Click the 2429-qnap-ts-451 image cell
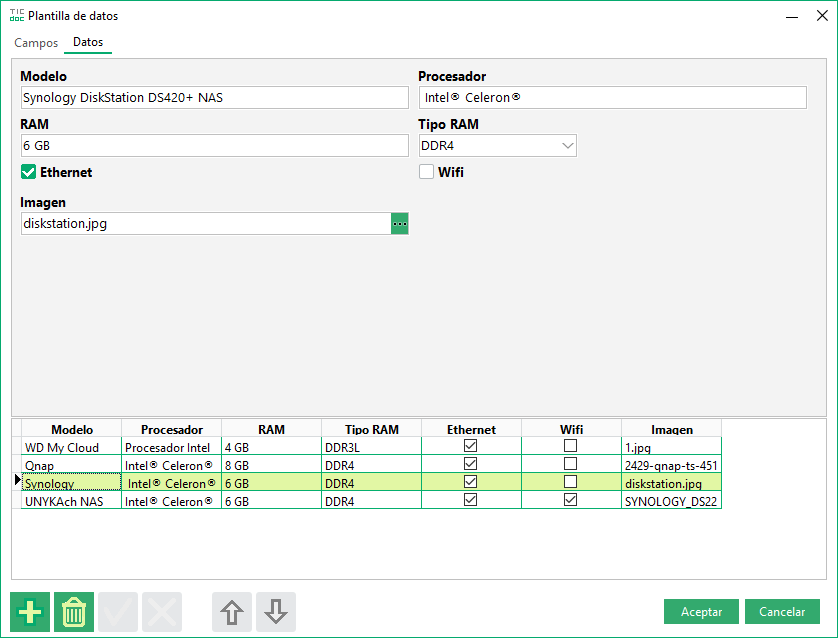This screenshot has width=838, height=639. [672, 465]
